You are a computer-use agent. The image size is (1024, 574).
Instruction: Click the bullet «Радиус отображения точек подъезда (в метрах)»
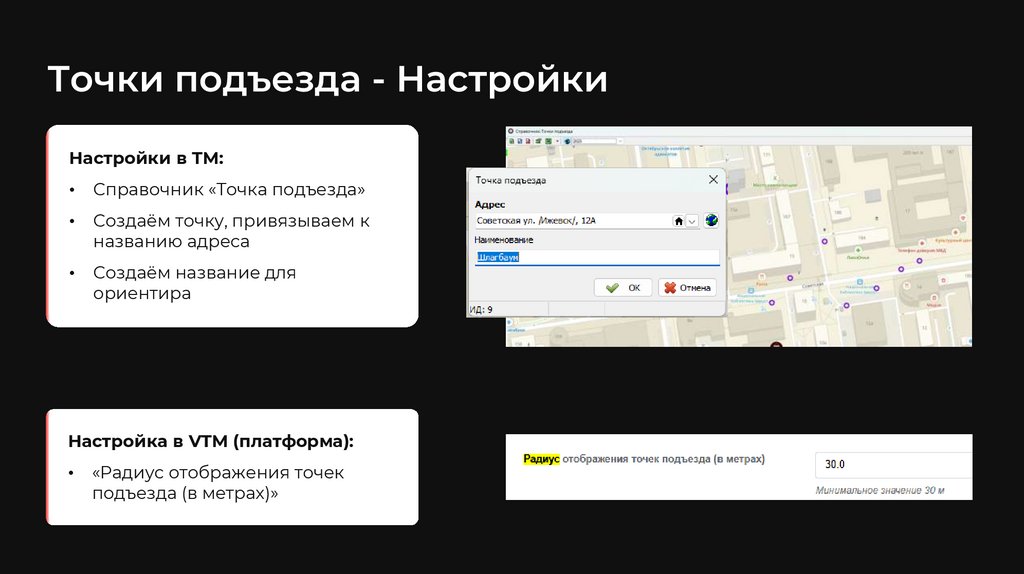218,483
